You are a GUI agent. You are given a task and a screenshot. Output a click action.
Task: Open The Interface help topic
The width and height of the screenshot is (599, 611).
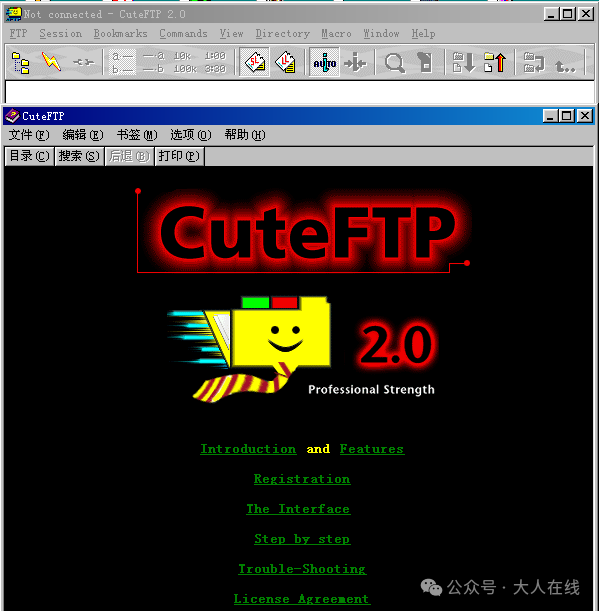tap(298, 509)
